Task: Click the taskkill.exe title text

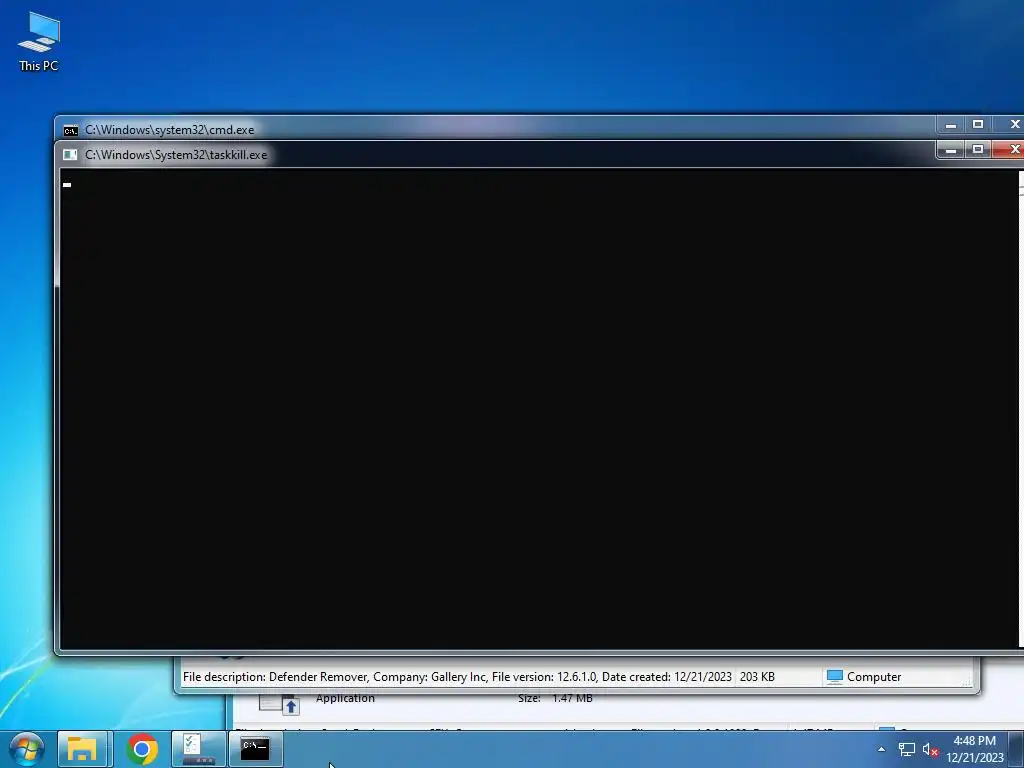Action: point(176,155)
